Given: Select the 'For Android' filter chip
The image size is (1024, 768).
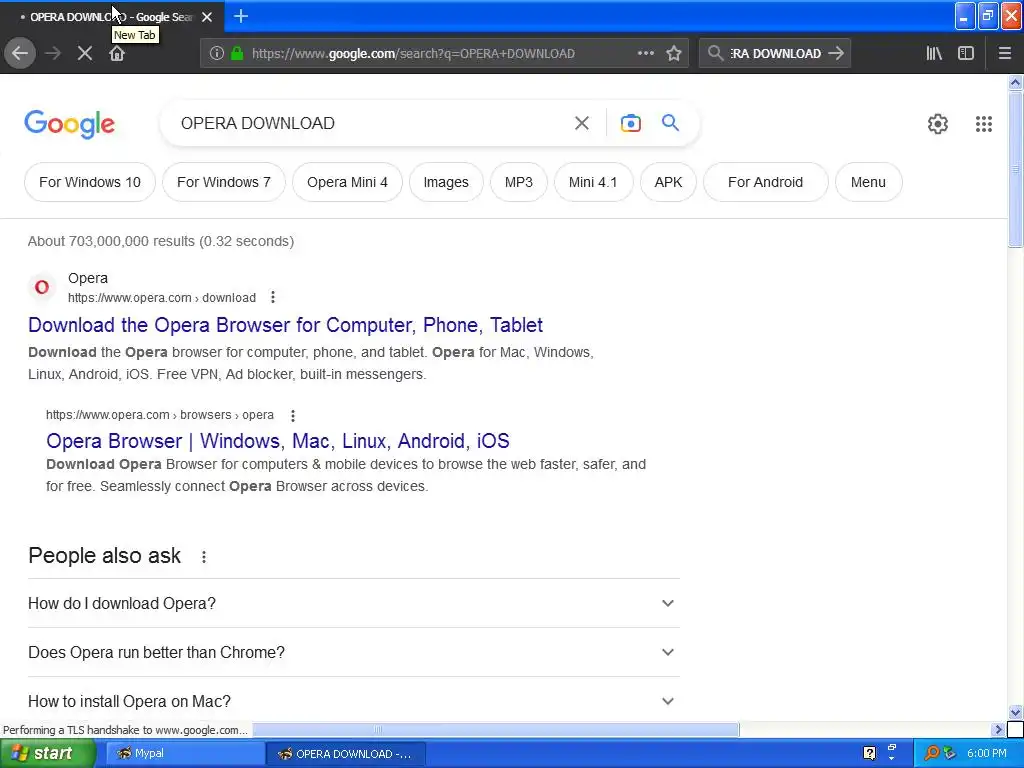Looking at the screenshot, I should (x=765, y=182).
